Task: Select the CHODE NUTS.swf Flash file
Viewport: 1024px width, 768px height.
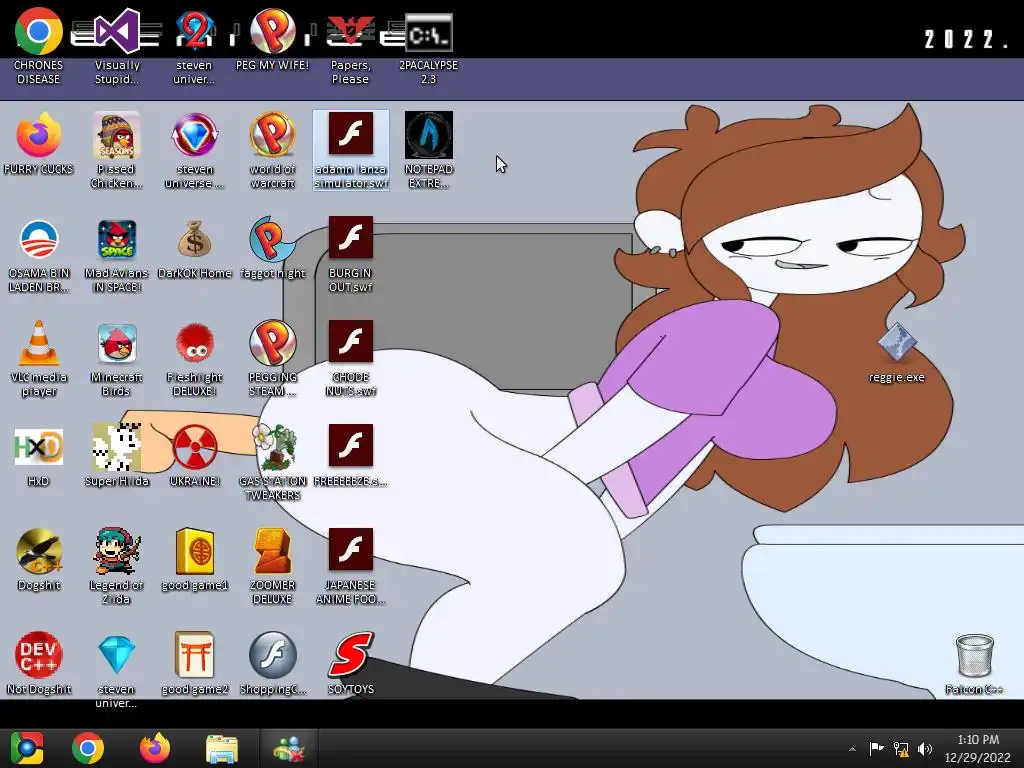Action: (351, 342)
